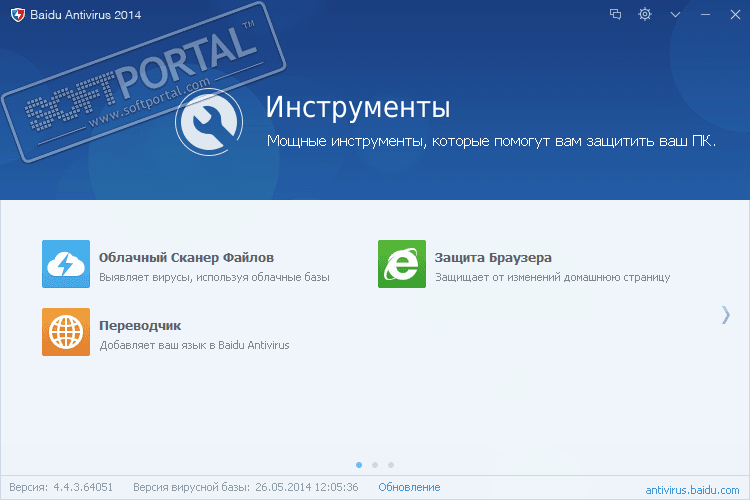Open the Cloud File Scanner icon

pos(66,264)
